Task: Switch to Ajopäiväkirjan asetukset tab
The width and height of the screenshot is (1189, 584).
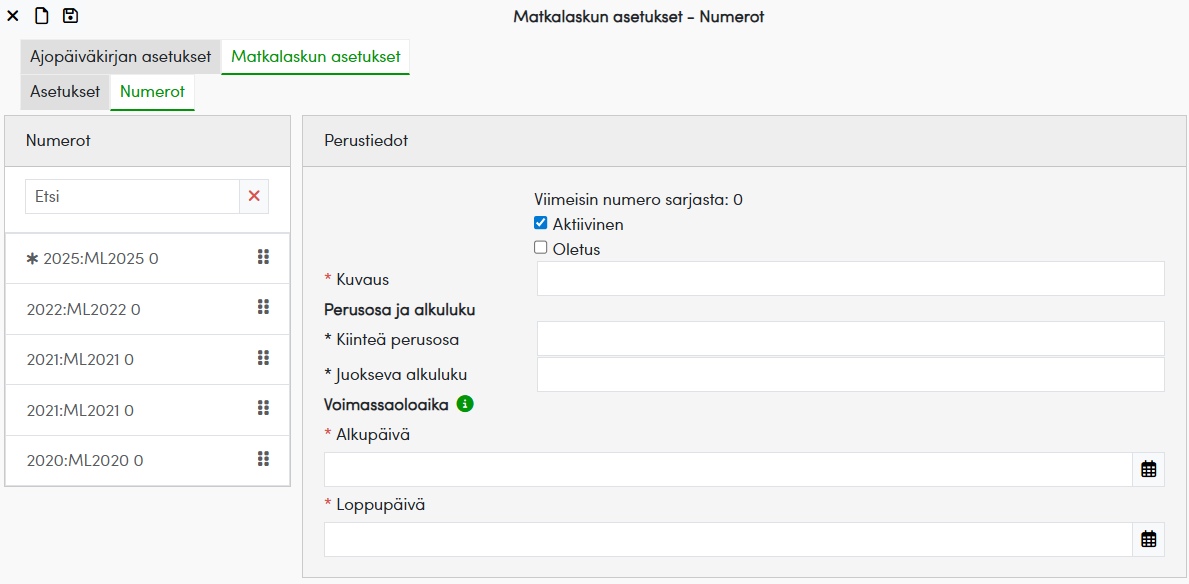Action: pos(120,57)
